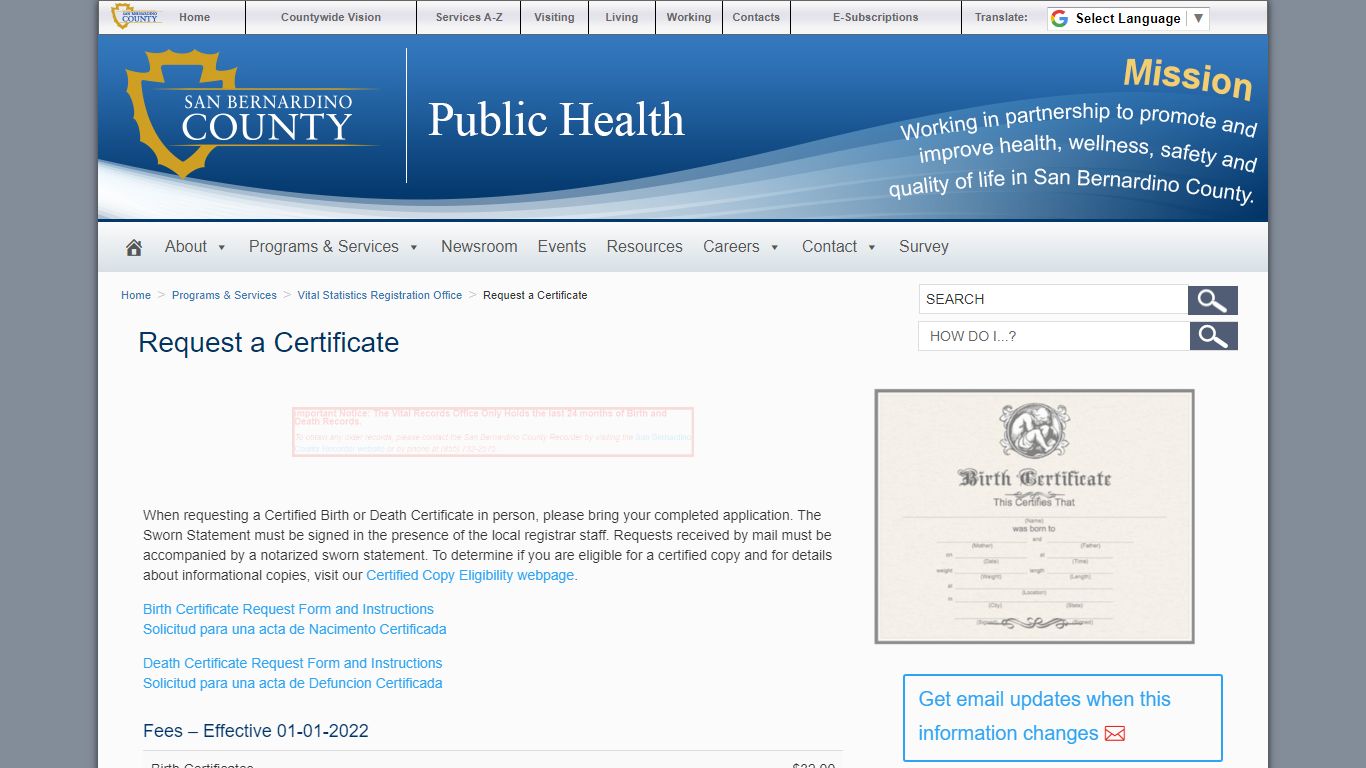Click the Birth Certificate image

tap(1035, 516)
